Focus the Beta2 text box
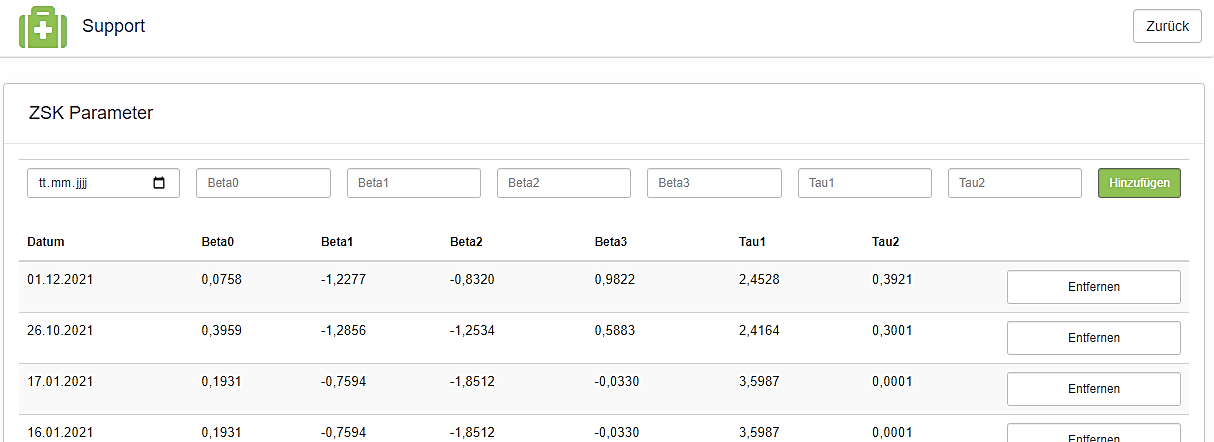The height and width of the screenshot is (442, 1214). click(x=564, y=183)
